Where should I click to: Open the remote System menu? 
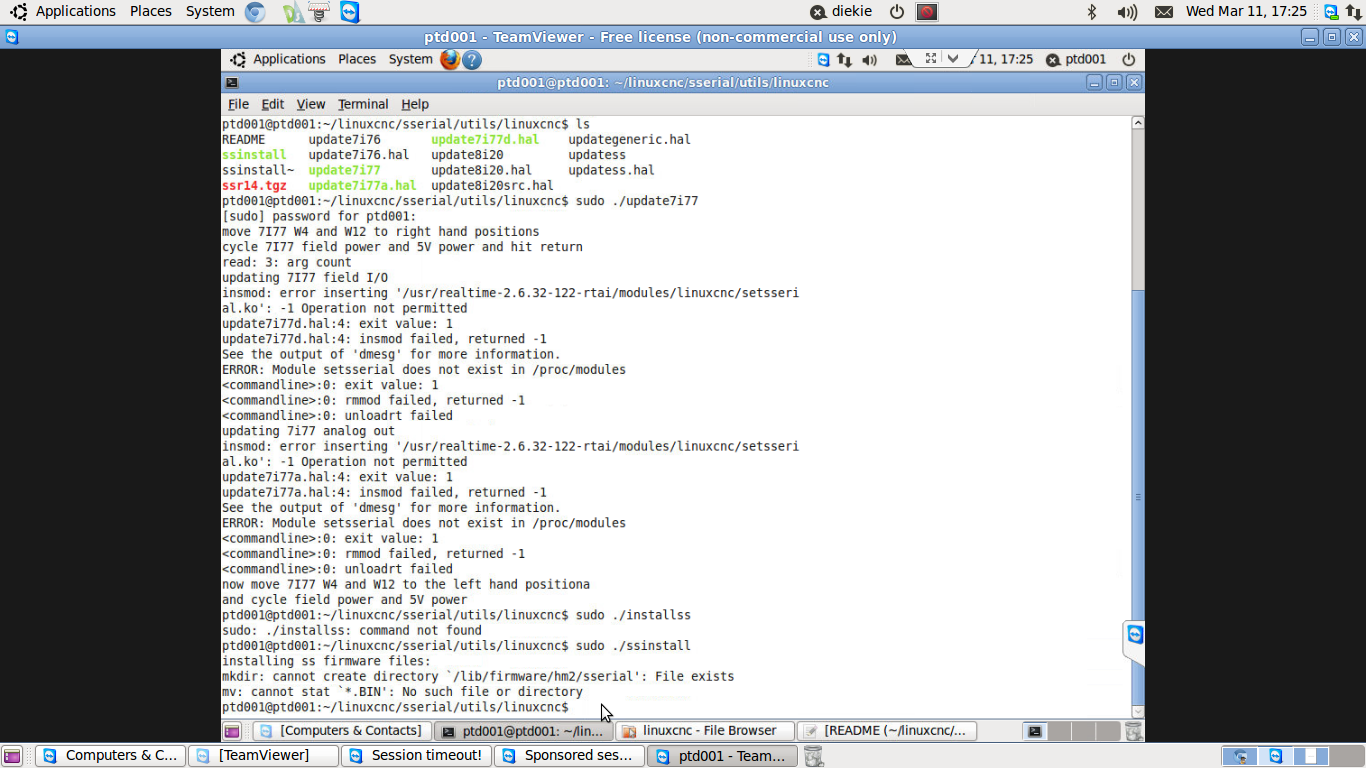click(410, 59)
